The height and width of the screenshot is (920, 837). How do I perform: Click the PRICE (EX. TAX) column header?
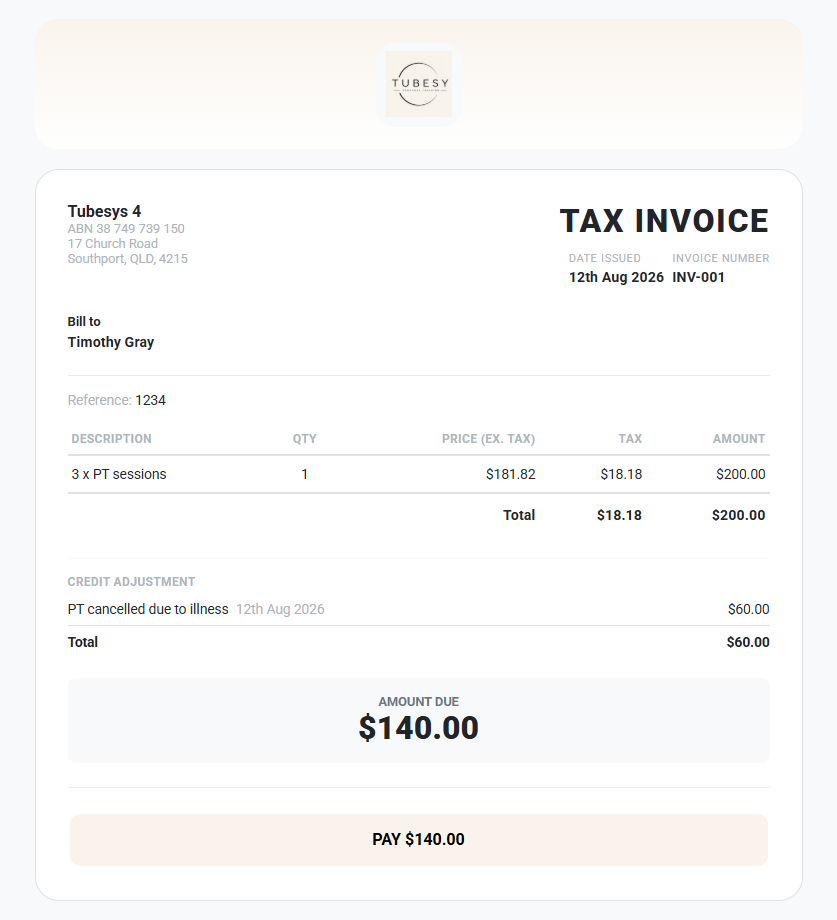point(488,439)
